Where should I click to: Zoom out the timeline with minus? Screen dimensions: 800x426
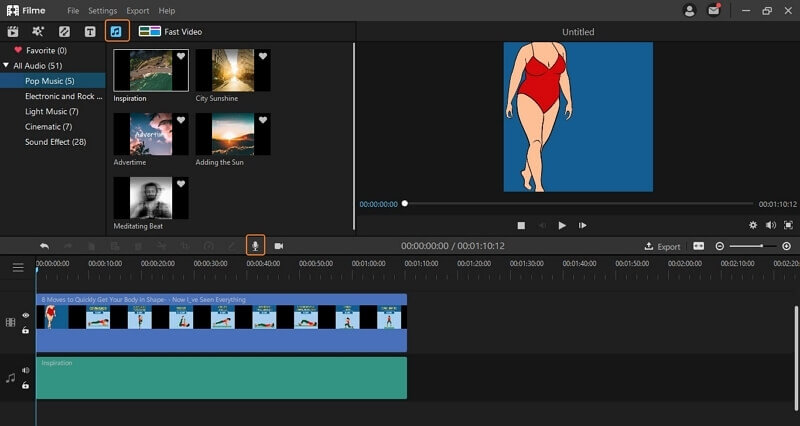[x=719, y=246]
